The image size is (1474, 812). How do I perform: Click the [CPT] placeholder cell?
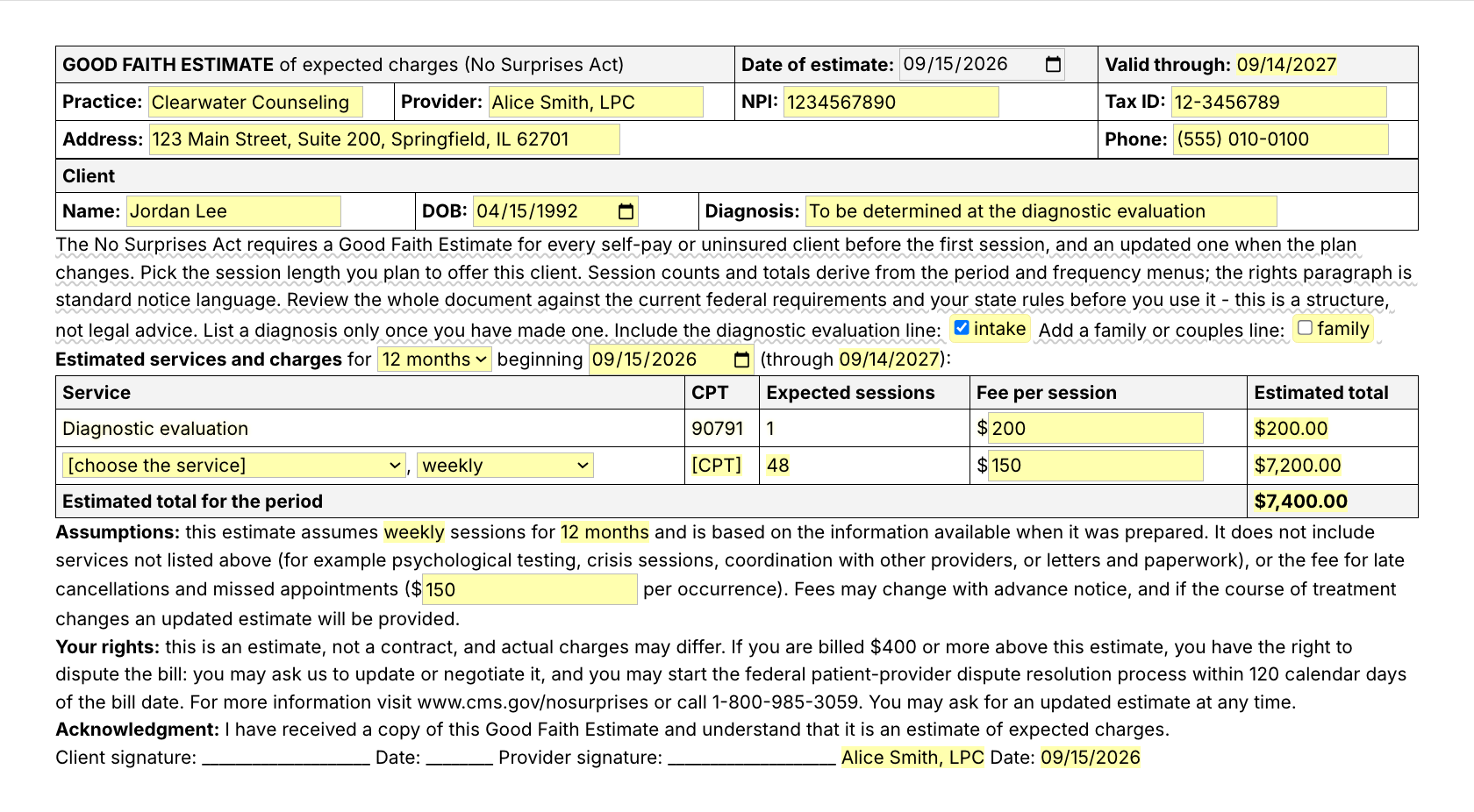click(x=717, y=466)
